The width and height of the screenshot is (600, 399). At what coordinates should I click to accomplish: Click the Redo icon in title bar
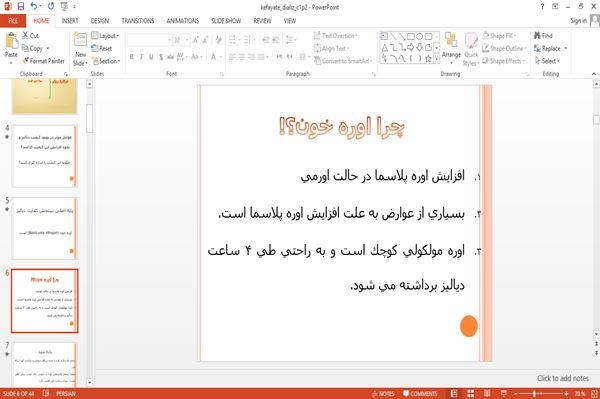point(51,7)
